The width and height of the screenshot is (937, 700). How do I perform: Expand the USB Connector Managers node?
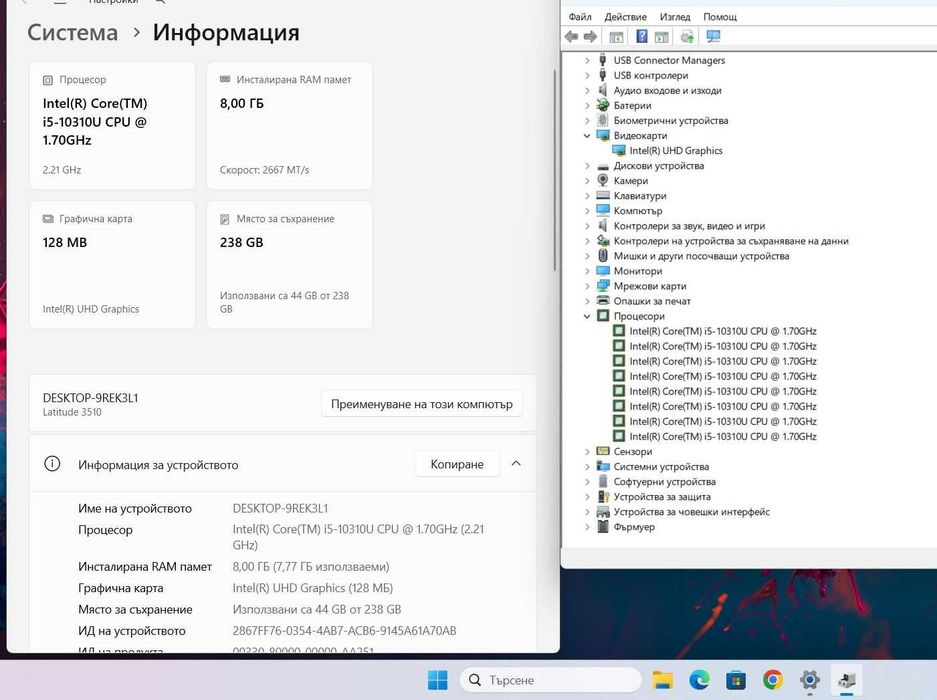pyautogui.click(x=587, y=60)
